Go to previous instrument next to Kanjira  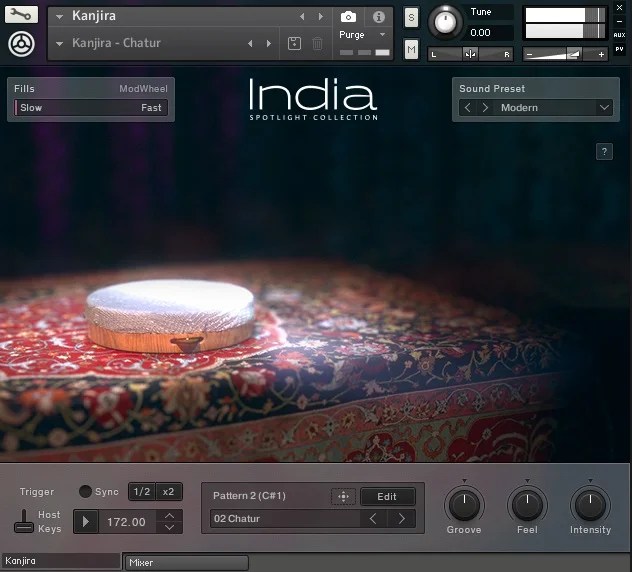[x=302, y=17]
